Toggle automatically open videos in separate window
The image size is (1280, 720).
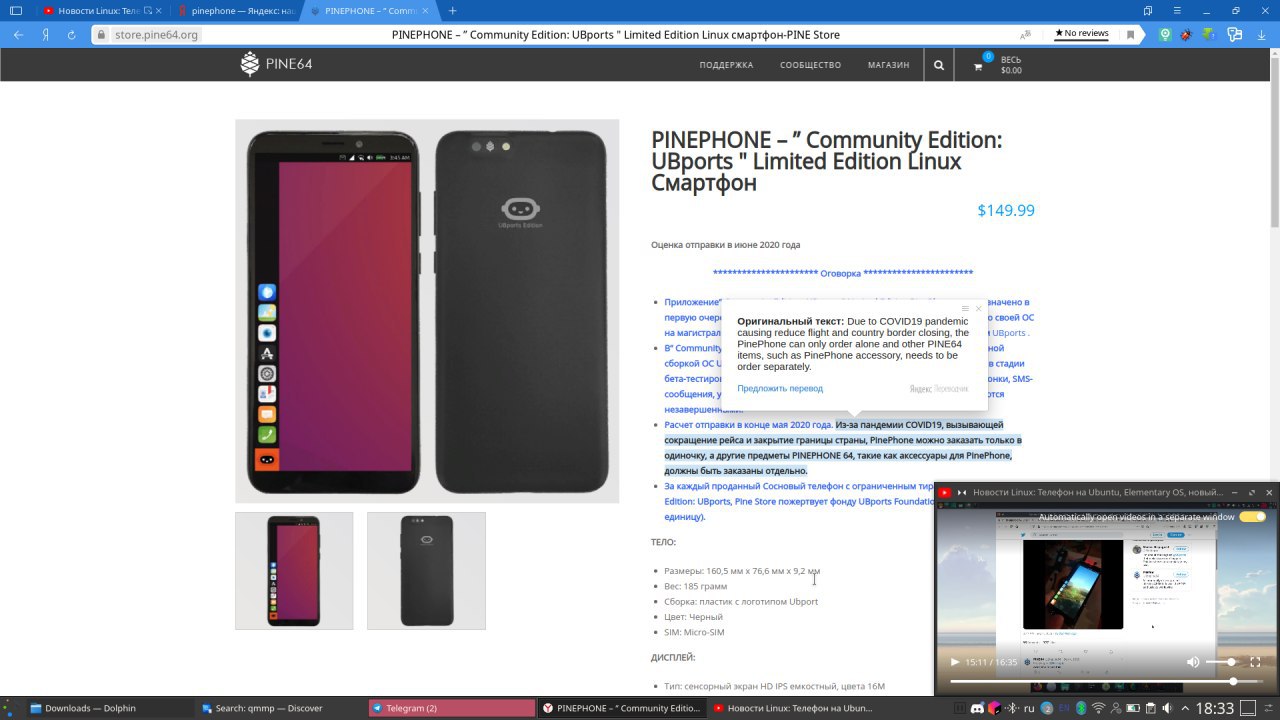coord(1252,517)
